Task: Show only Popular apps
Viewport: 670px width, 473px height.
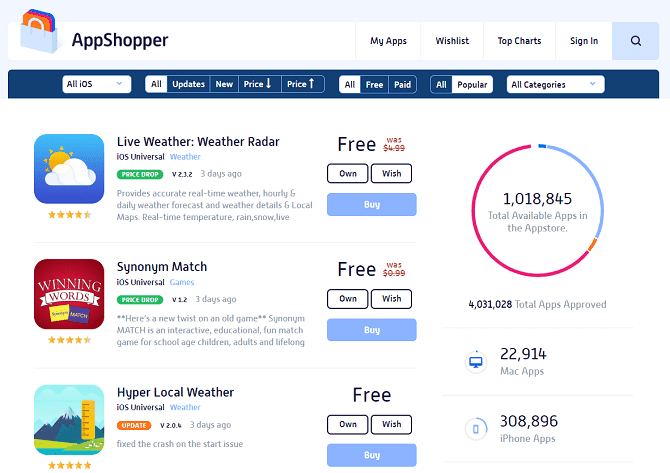Action: pyautogui.click(x=472, y=84)
